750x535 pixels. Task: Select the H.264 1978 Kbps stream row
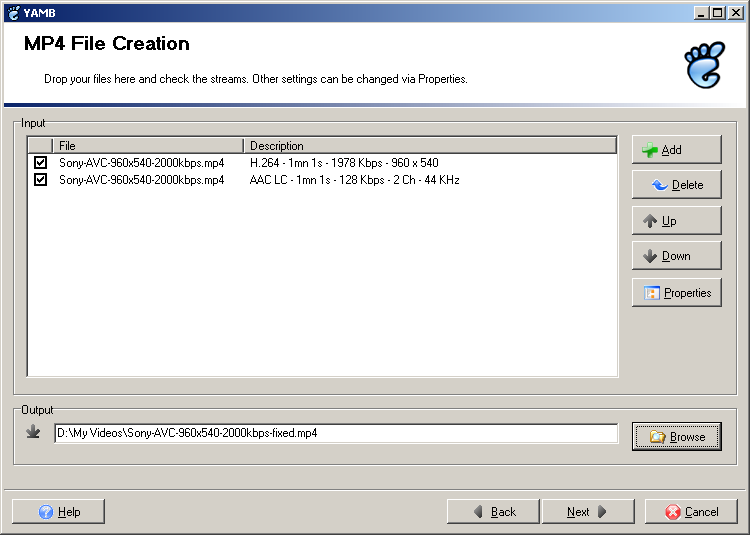[343, 163]
